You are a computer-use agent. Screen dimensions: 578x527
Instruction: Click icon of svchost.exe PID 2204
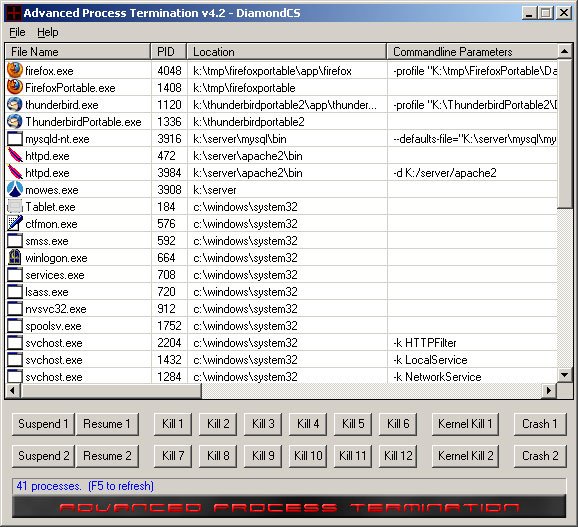pos(15,342)
